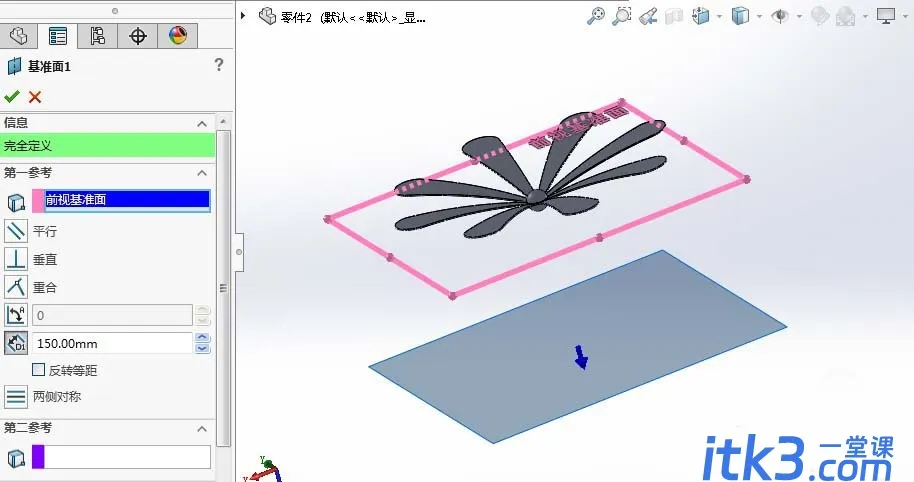The image size is (914, 482).
Task: Click the 零件2 part icon in flyout tree
Action: click(267, 16)
